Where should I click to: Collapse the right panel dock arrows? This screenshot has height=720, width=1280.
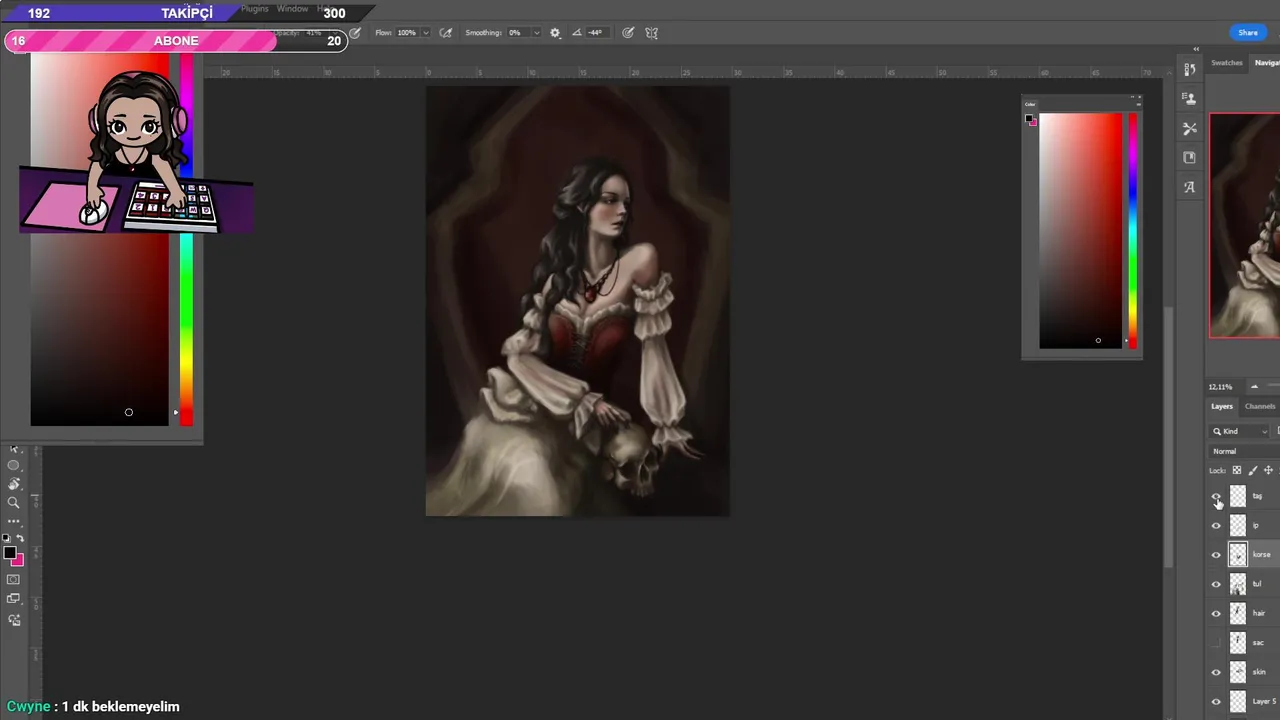point(1196,49)
